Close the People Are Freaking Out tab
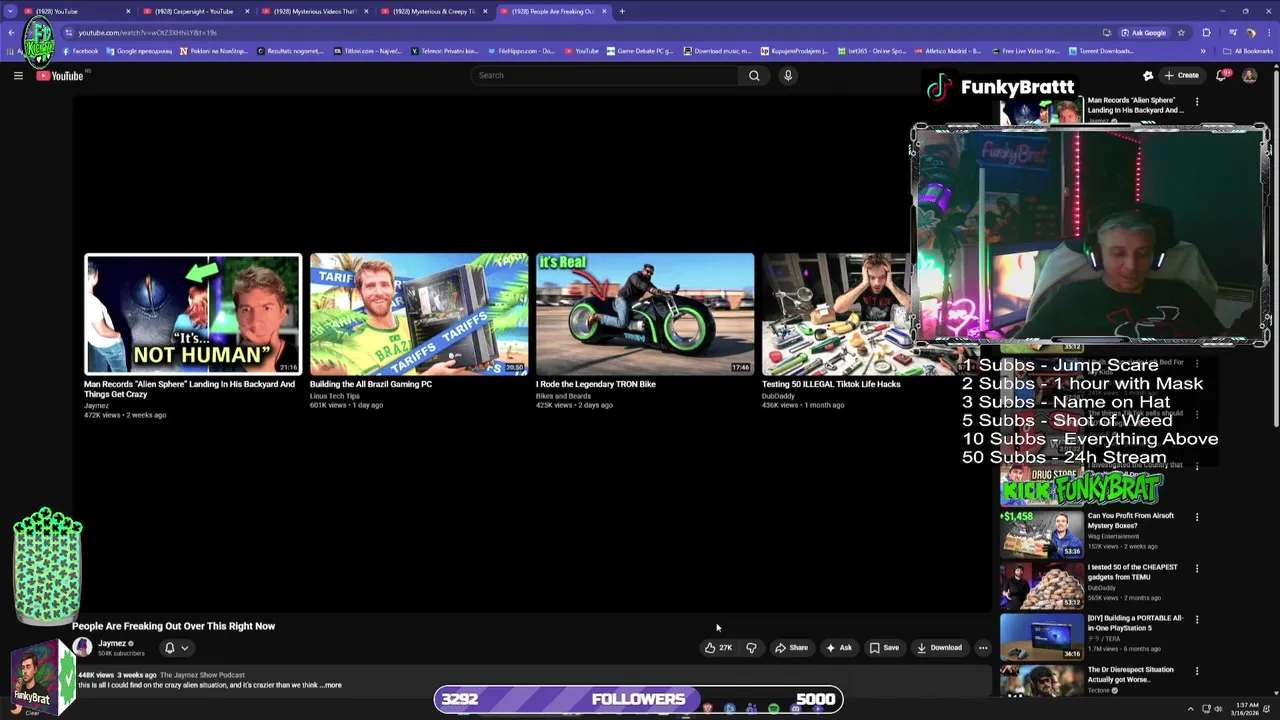This screenshot has height=720, width=1280. coord(604,11)
